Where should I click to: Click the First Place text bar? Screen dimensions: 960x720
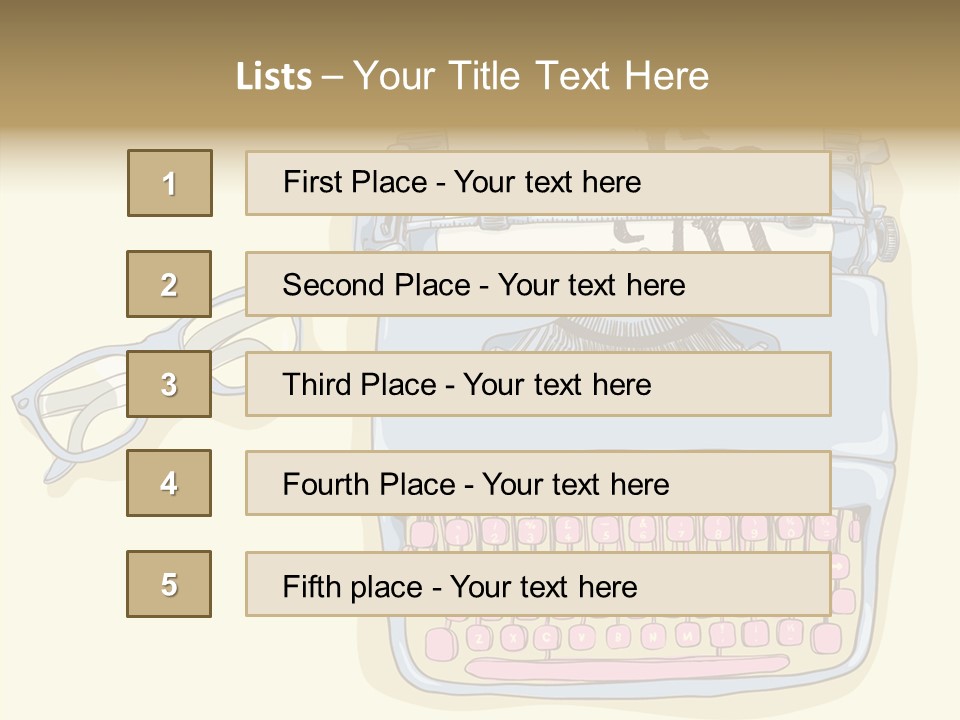tap(538, 183)
